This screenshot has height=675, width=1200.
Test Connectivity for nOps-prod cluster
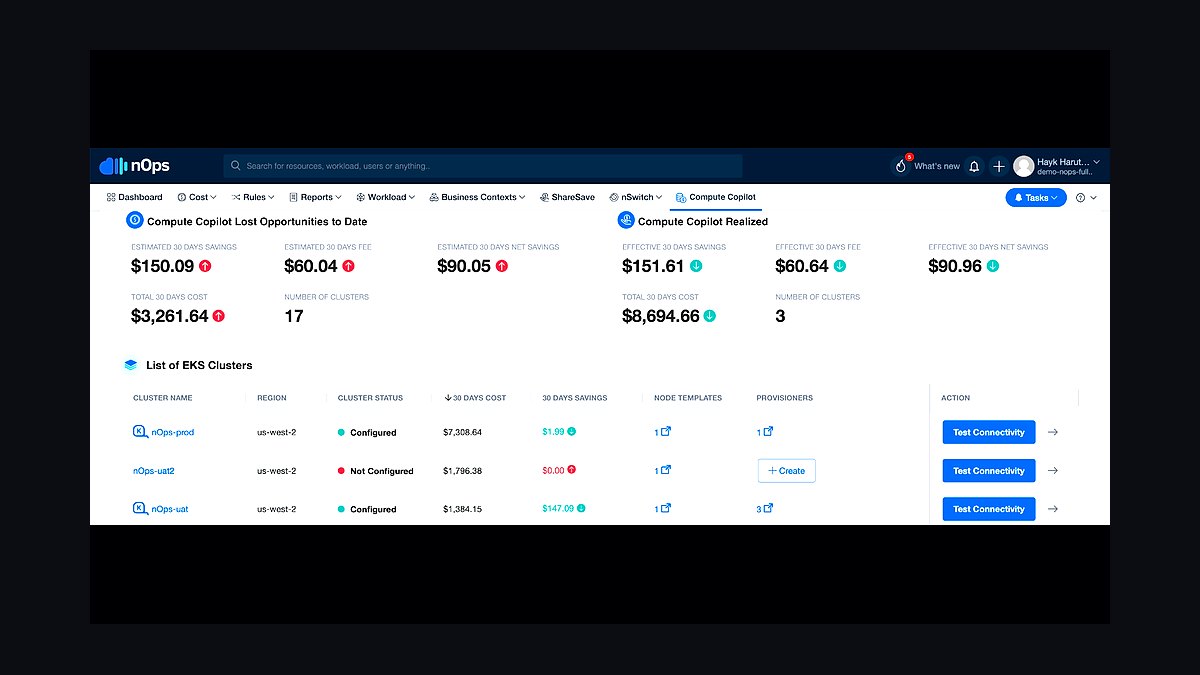[989, 432]
